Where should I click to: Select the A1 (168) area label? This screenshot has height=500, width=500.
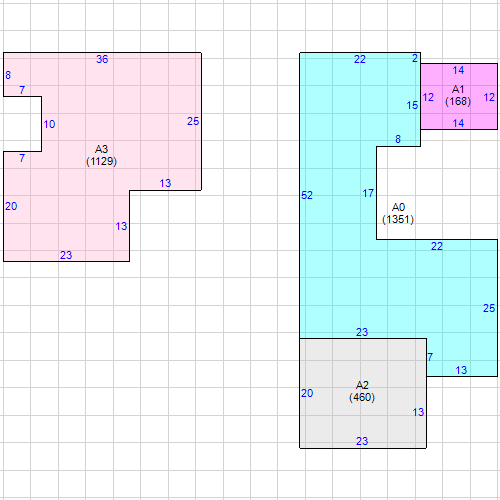pyautogui.click(x=458, y=95)
